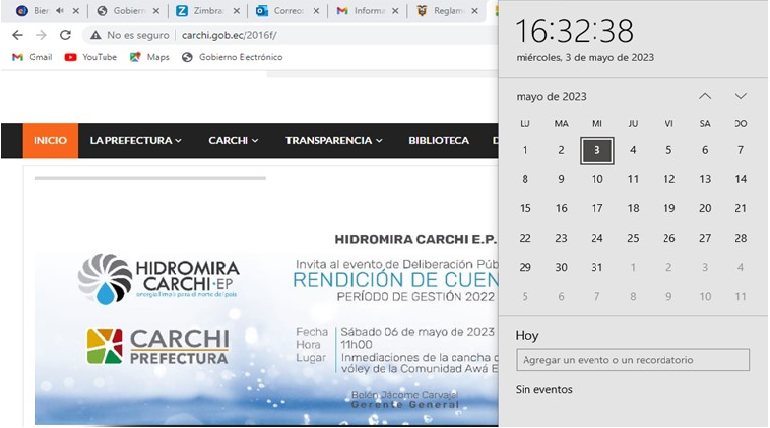Click the 'Agregar un evento' input field
Screen dimensions: 770x428
click(632, 360)
